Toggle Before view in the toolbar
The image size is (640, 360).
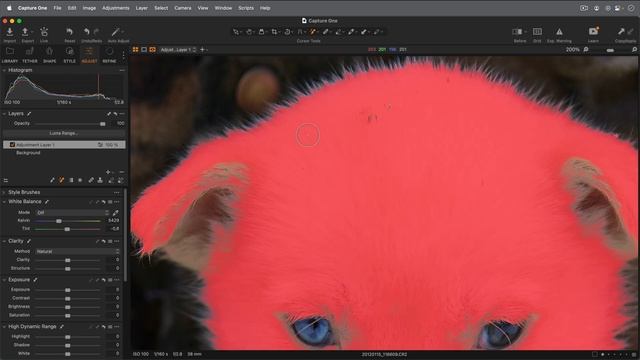[x=517, y=32]
